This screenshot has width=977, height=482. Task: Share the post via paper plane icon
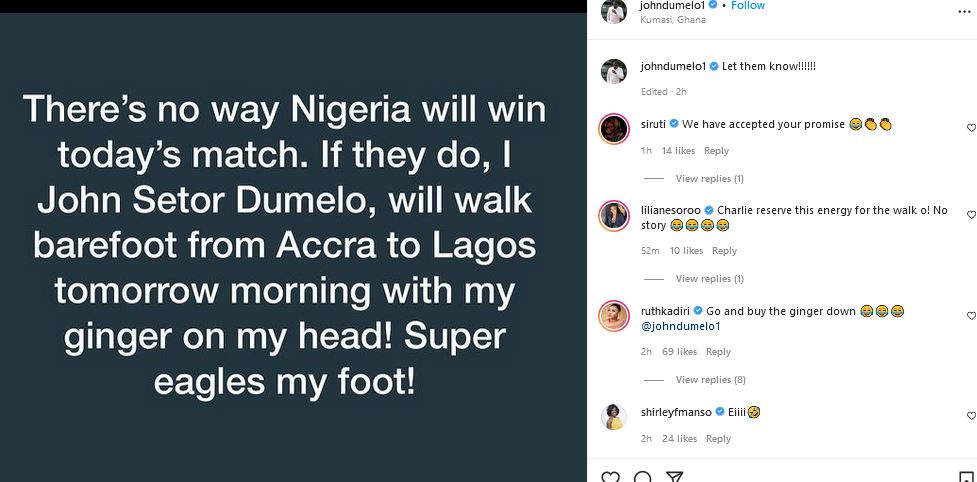click(675, 477)
